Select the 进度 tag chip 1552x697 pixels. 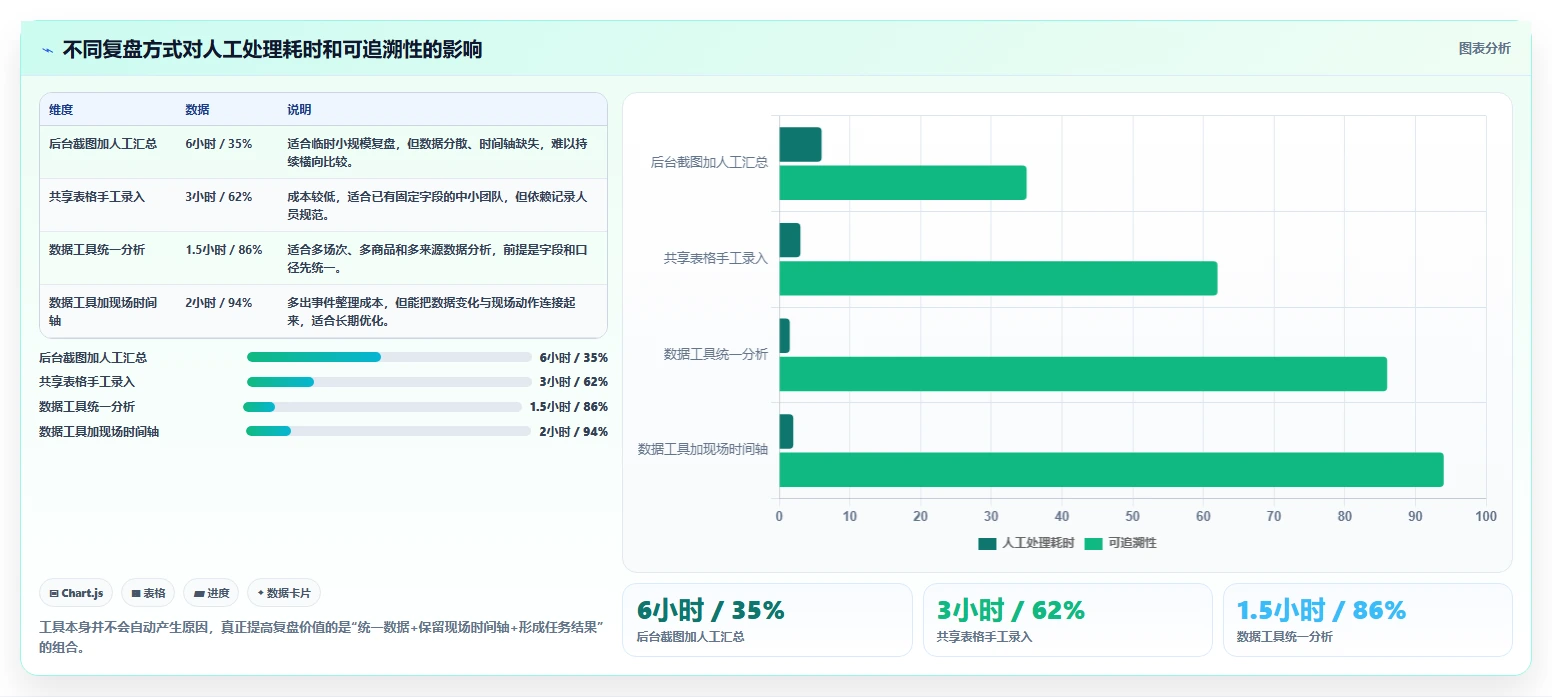point(212,593)
